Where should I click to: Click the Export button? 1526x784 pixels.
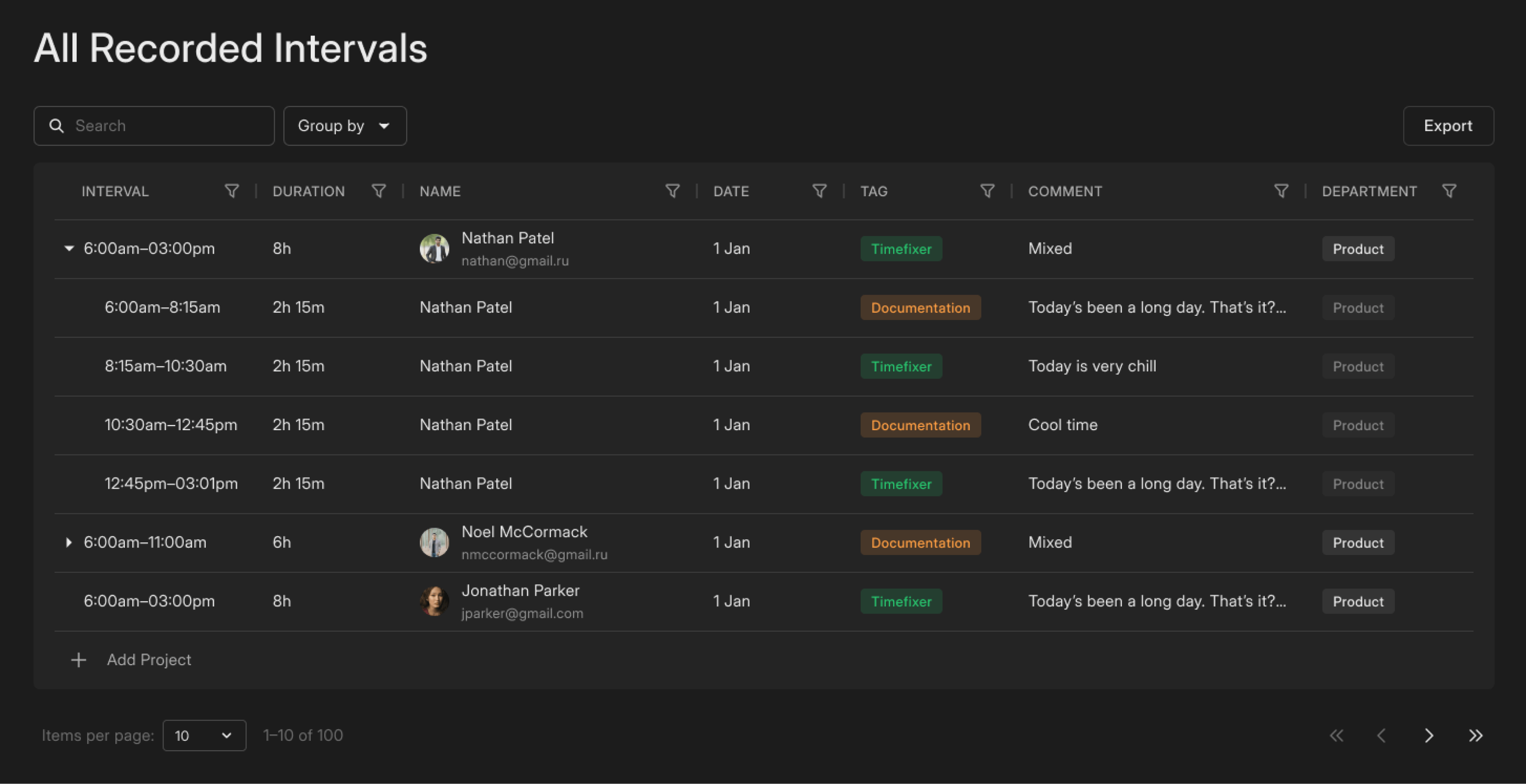(x=1448, y=126)
